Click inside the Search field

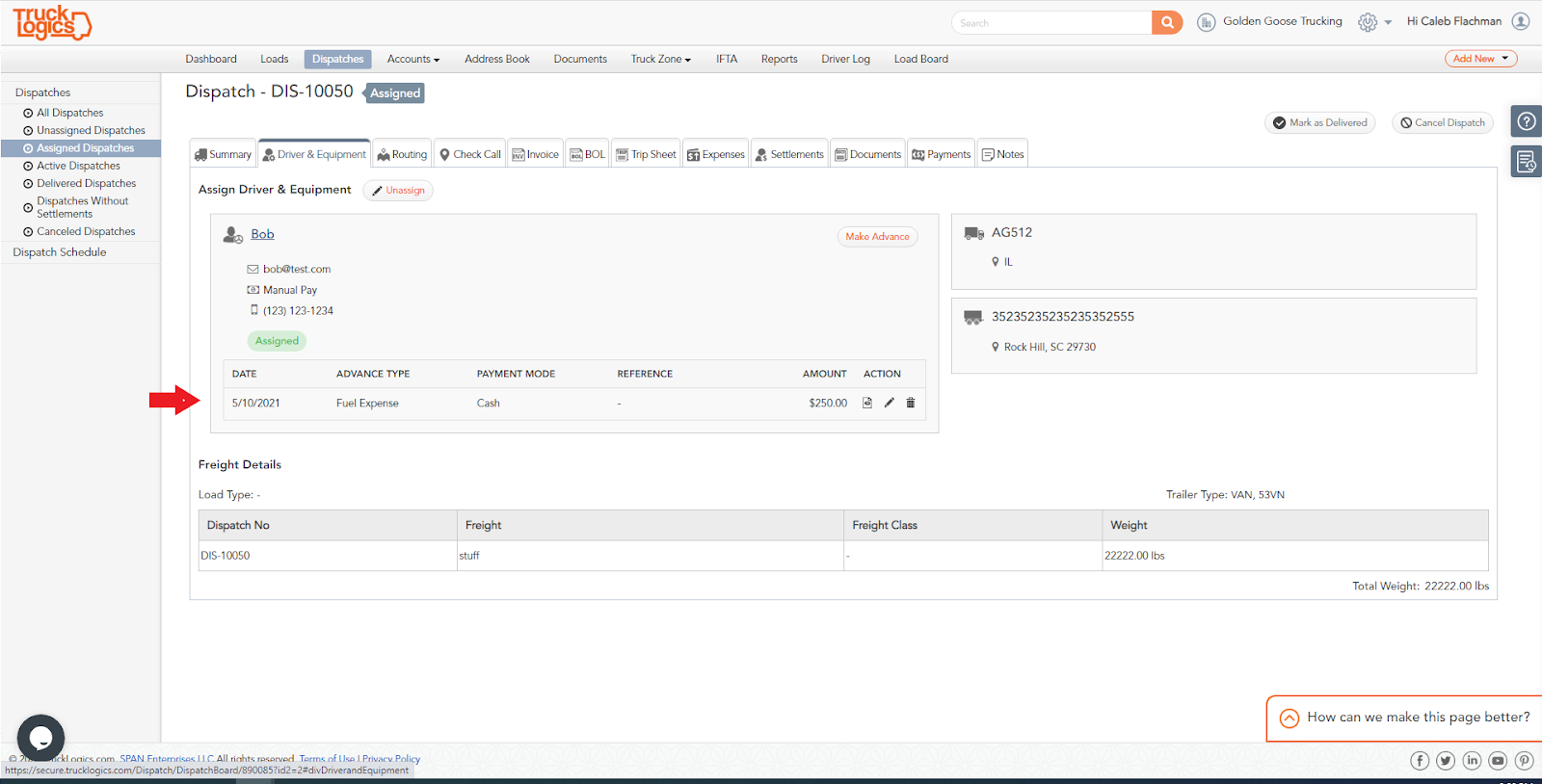[1051, 22]
